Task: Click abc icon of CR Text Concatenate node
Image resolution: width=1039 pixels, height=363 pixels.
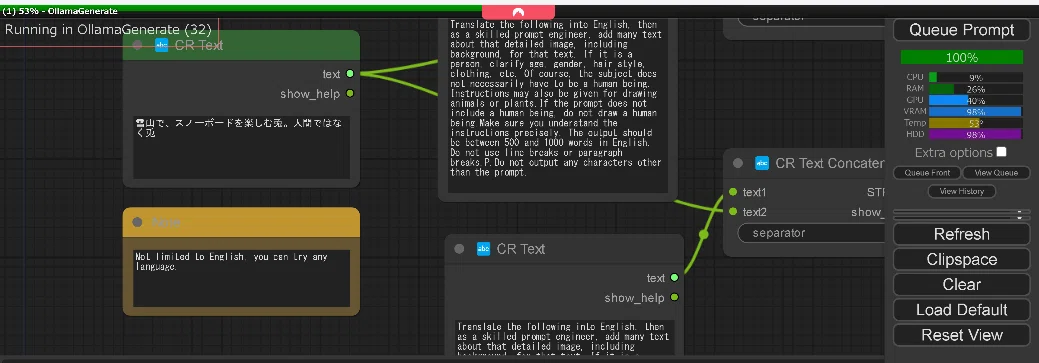Action: click(762, 163)
